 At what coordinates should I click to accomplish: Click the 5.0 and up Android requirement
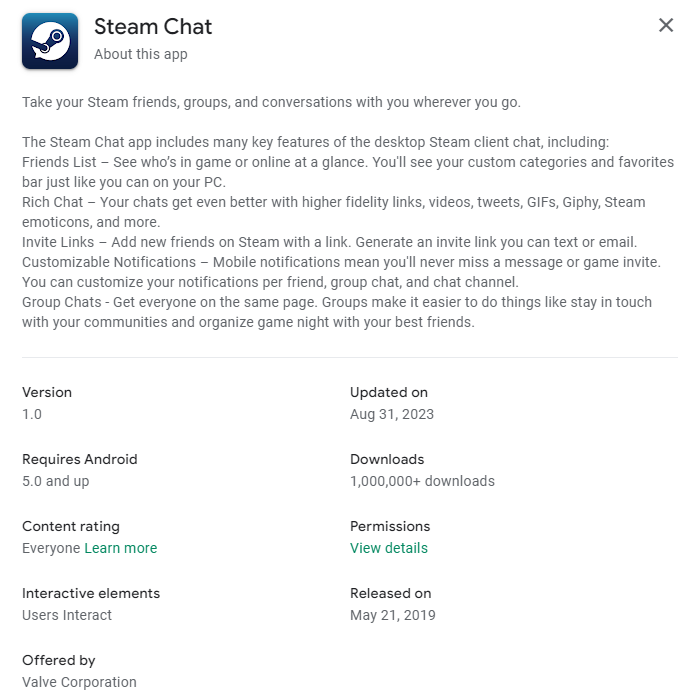55,481
